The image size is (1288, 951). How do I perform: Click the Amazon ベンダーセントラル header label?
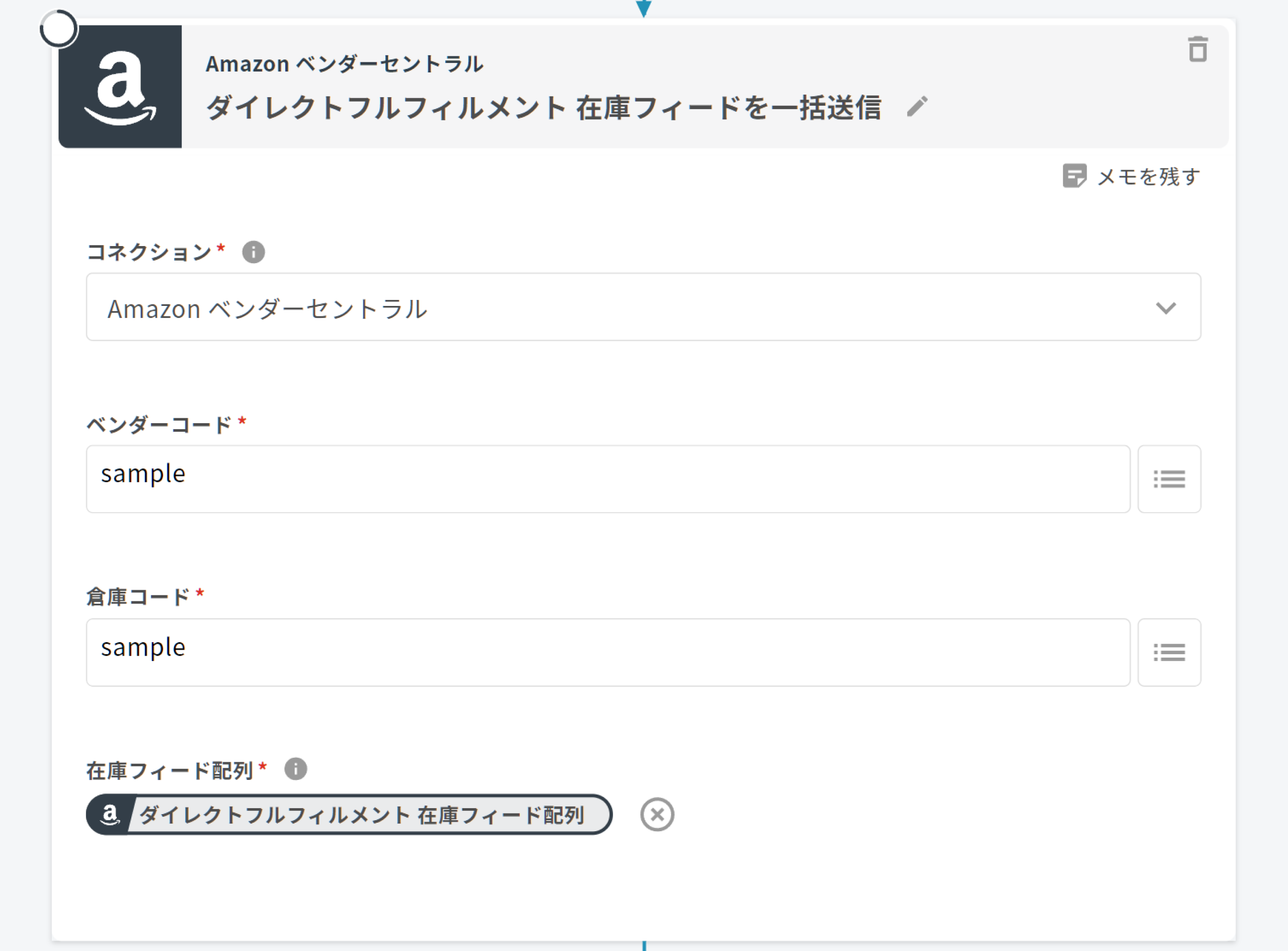pos(344,64)
